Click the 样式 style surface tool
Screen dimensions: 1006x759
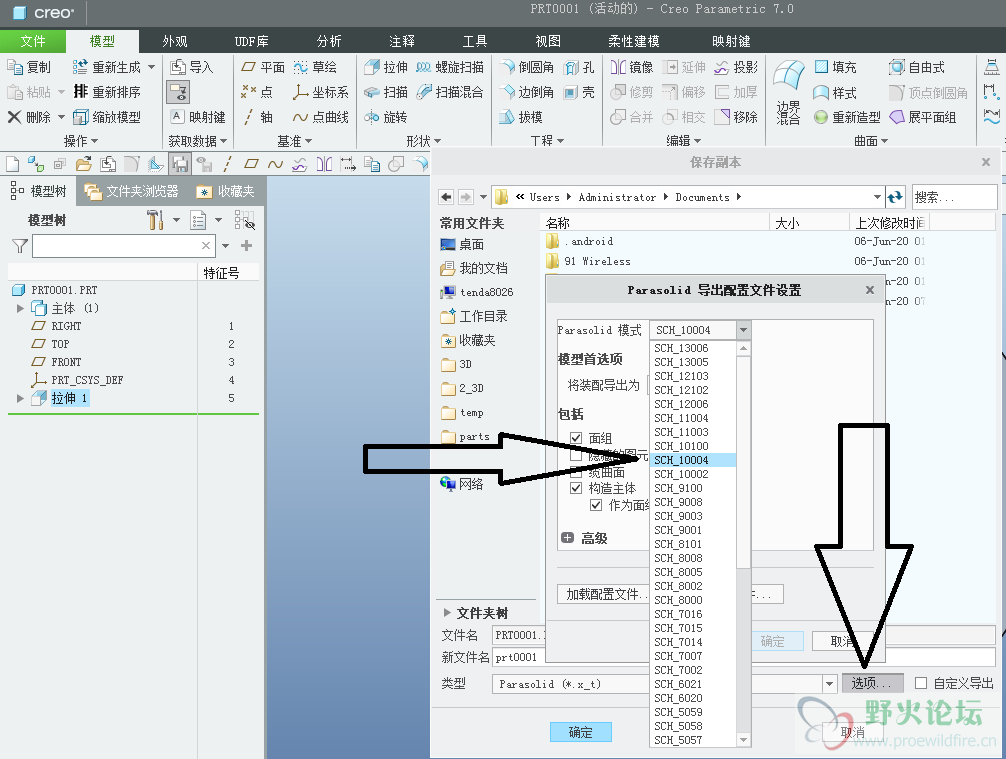[x=835, y=93]
